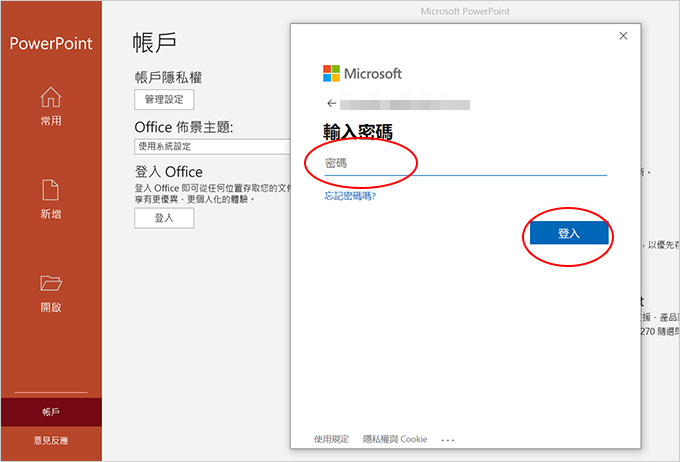Open the more options ellipsis in dialog footer
Image resolution: width=680 pixels, height=462 pixels.
(448, 440)
